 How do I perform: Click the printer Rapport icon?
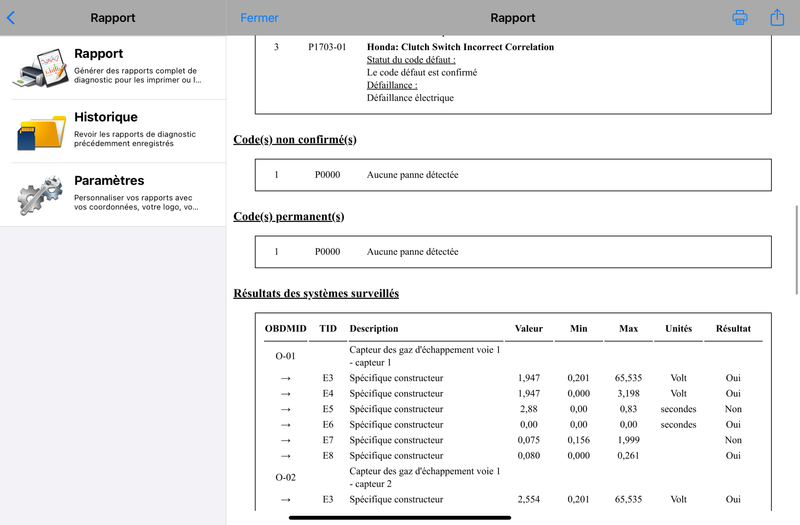tap(41, 67)
